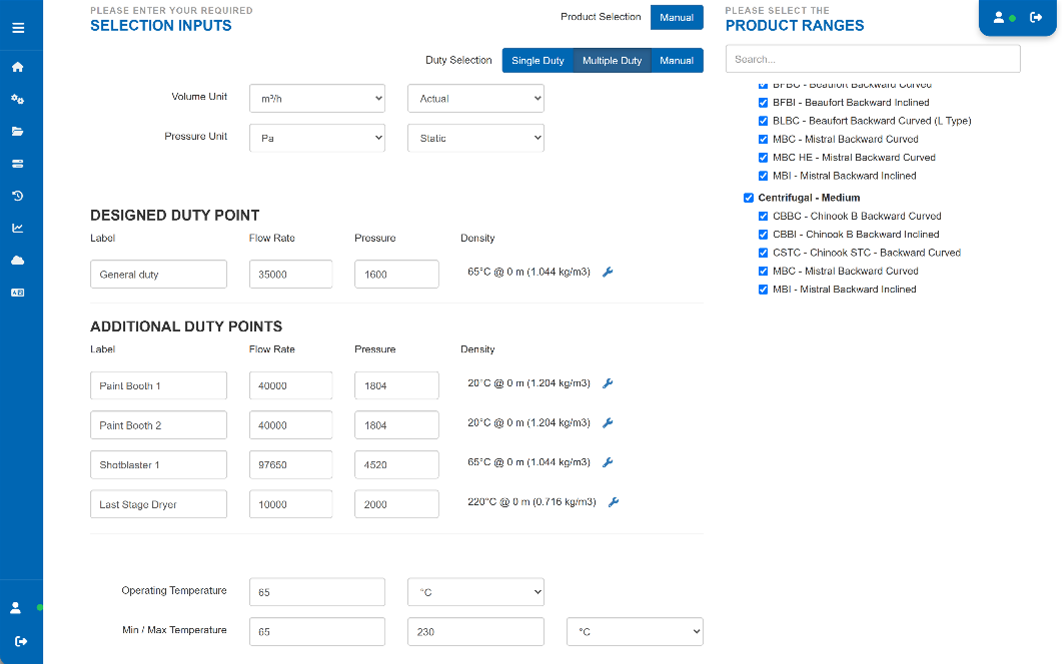This screenshot has width=1062, height=664.
Task: Click designed duty Flow Rate 35000 field
Action: click(291, 274)
